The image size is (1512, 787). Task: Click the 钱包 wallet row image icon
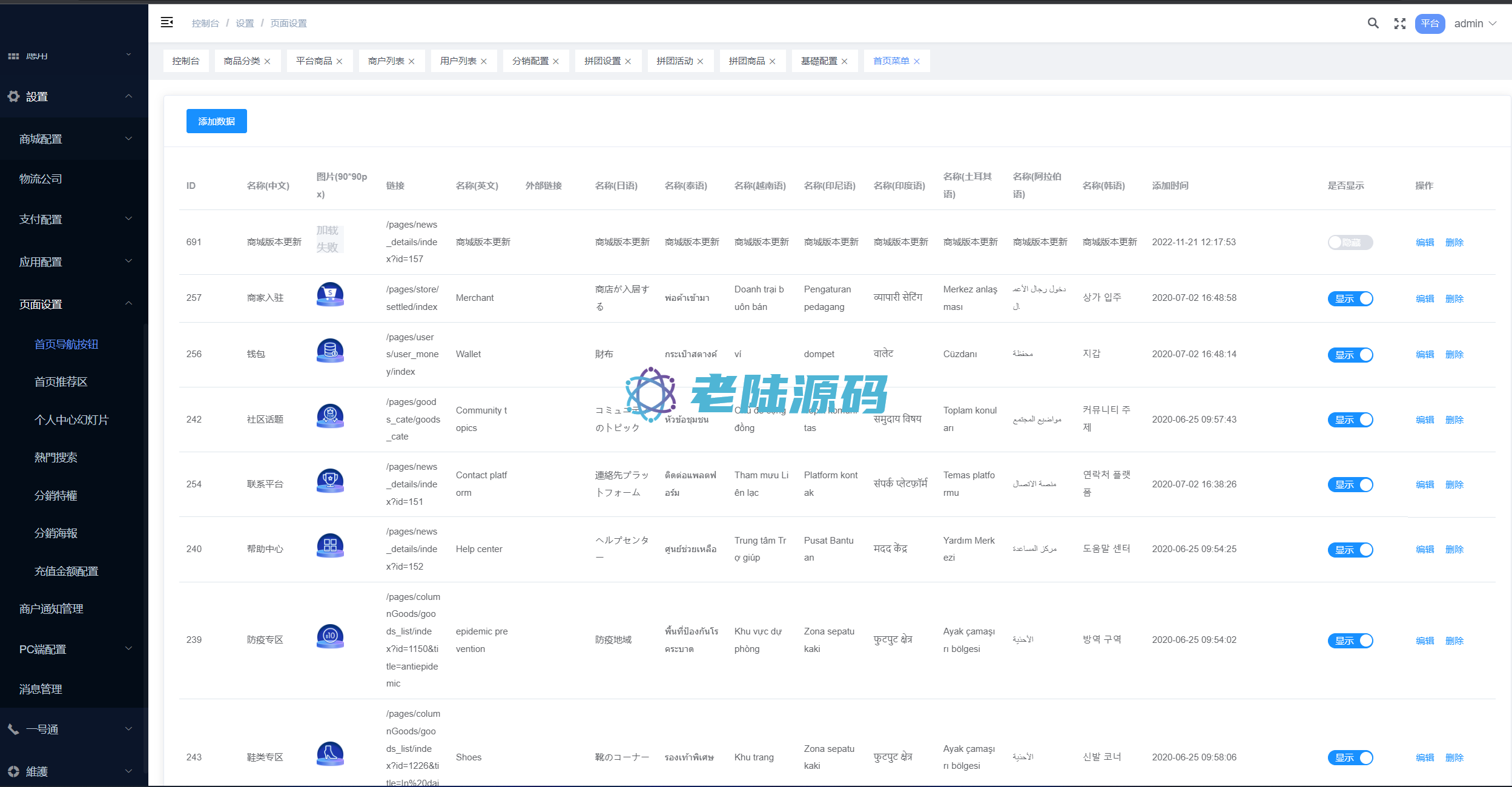[330, 351]
